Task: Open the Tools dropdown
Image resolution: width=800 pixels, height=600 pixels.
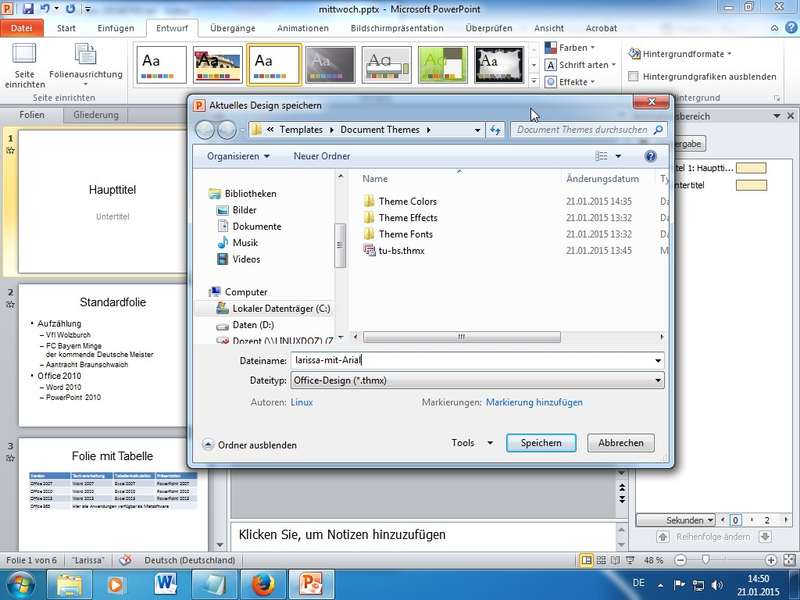Action: (472, 442)
